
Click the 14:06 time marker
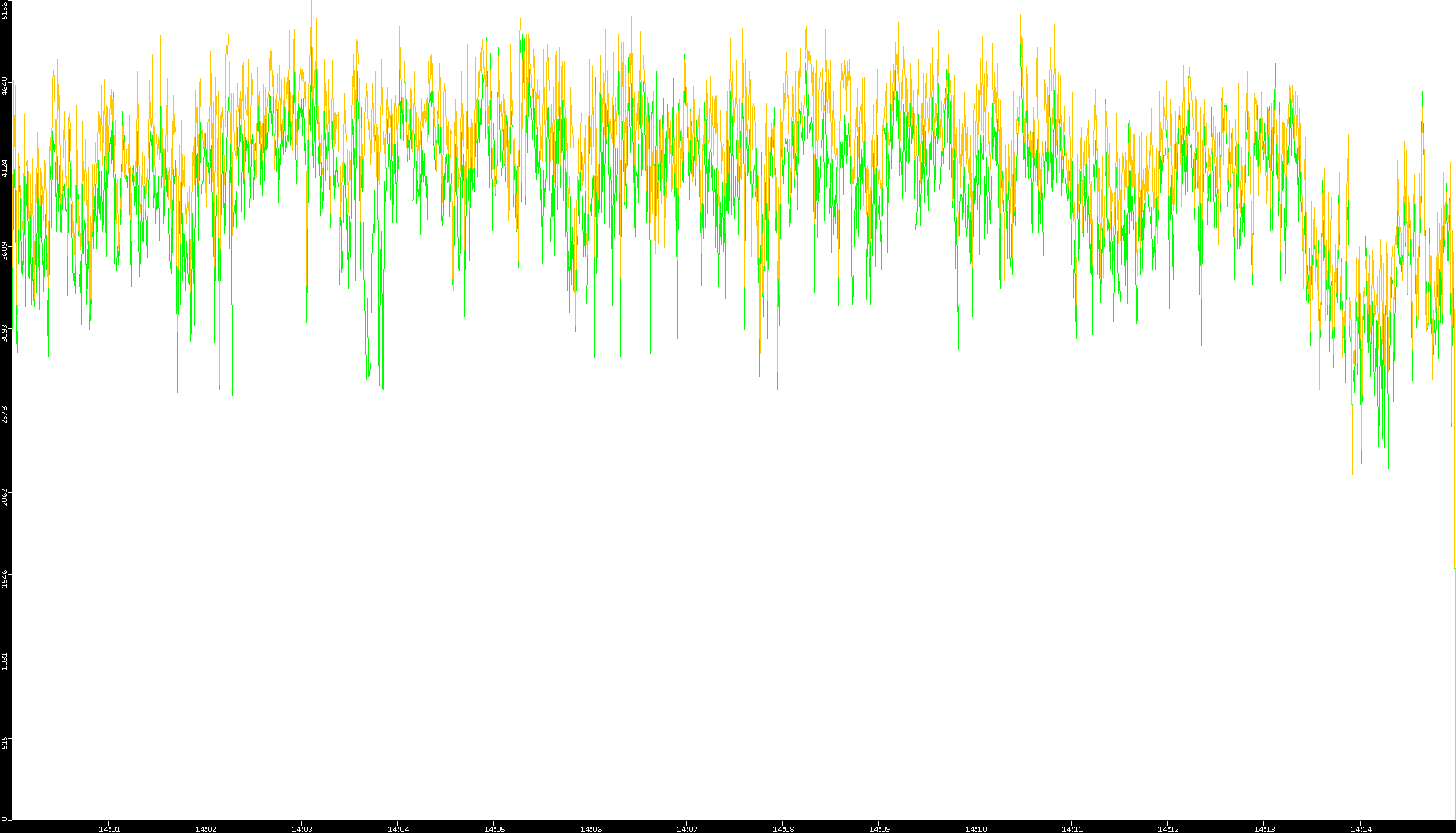590,829
